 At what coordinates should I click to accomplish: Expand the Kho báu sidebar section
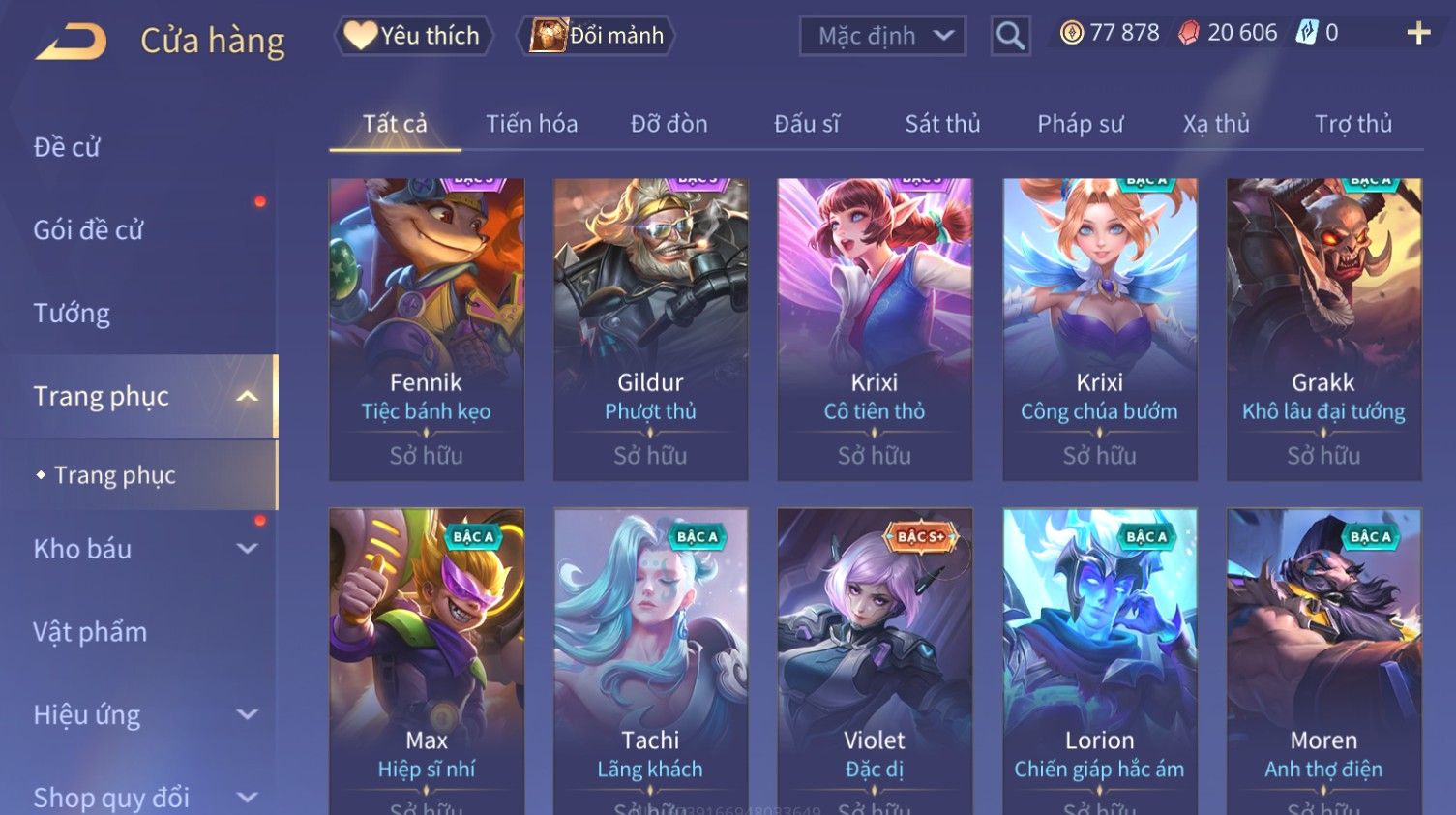pos(248,549)
